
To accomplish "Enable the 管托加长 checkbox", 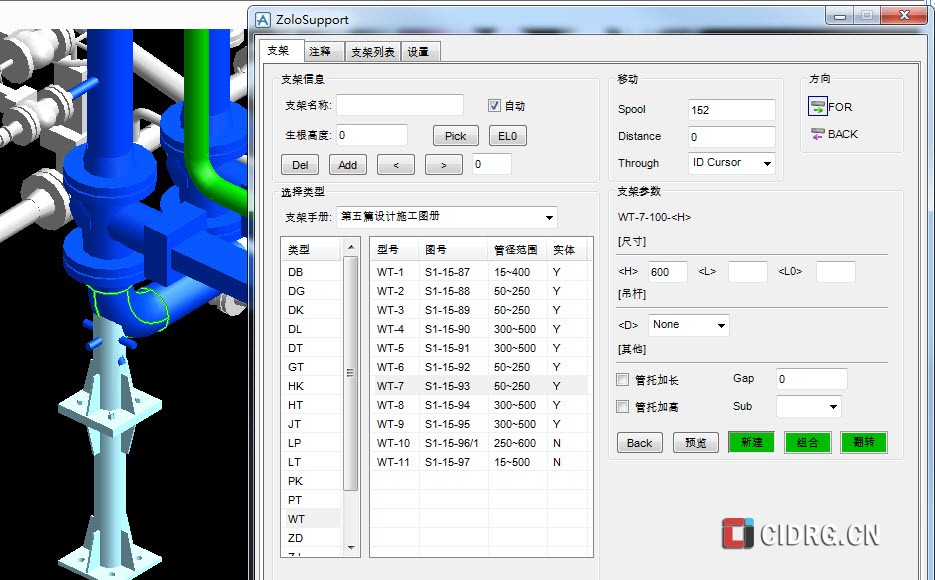I will [623, 380].
